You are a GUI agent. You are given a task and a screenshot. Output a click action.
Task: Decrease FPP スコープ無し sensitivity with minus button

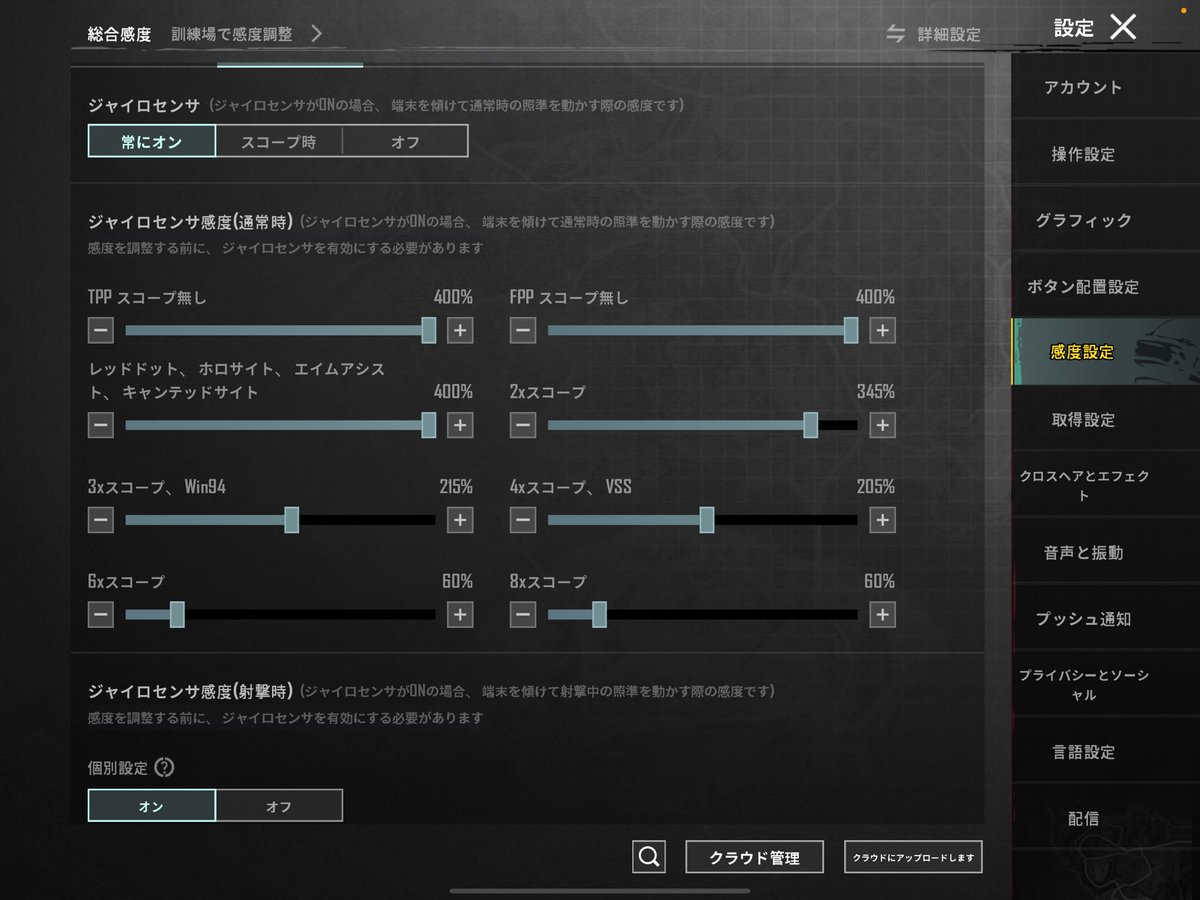pos(523,330)
